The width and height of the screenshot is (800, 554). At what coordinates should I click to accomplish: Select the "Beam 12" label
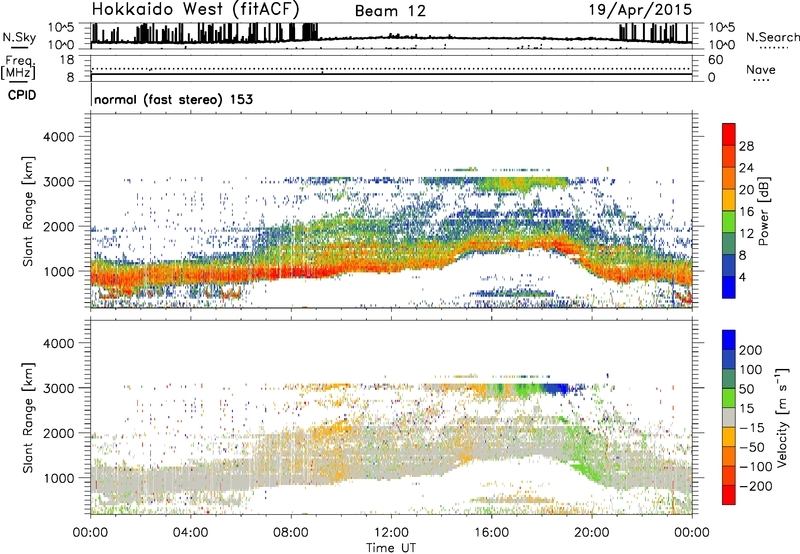pyautogui.click(x=390, y=11)
